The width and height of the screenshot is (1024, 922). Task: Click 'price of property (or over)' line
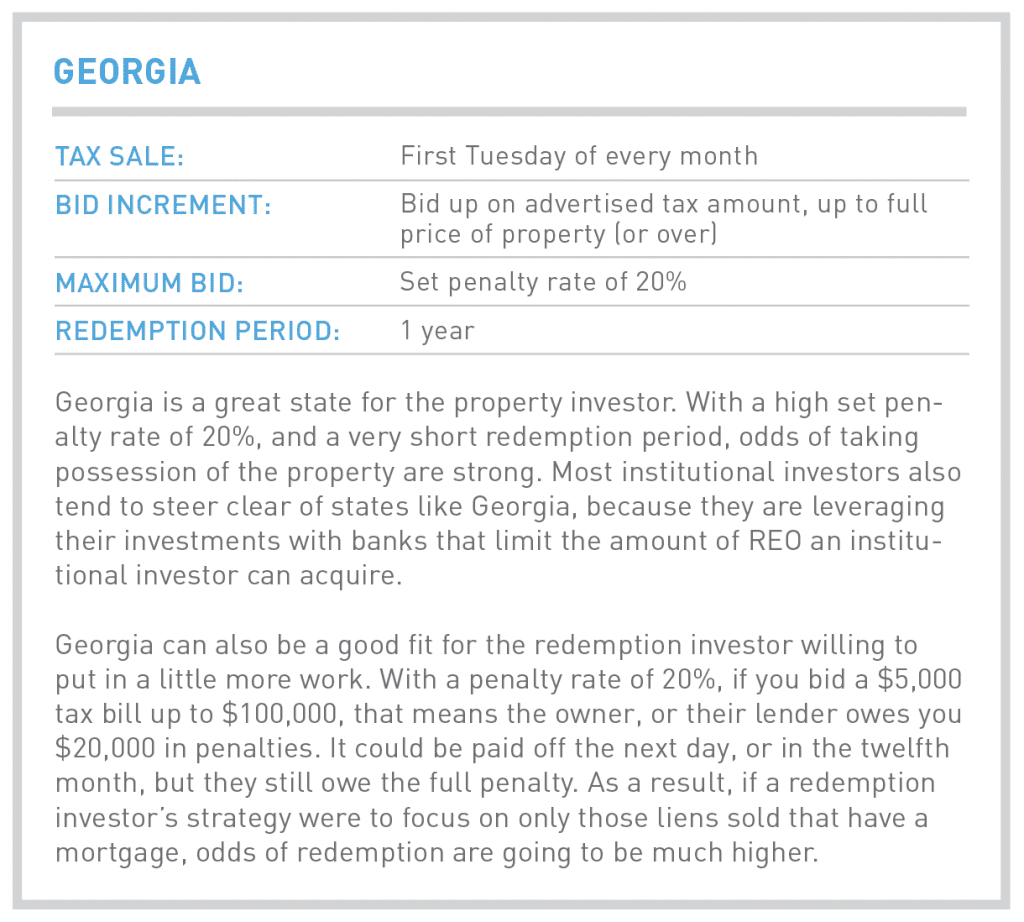tap(559, 234)
